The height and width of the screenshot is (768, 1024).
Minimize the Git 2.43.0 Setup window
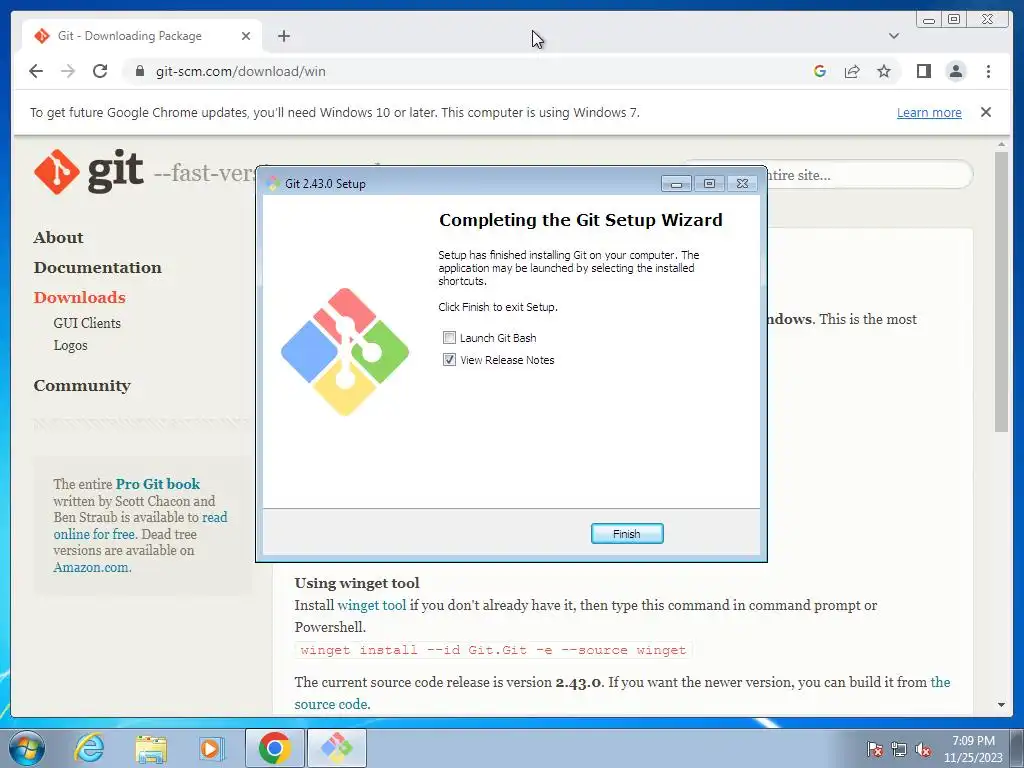point(676,184)
